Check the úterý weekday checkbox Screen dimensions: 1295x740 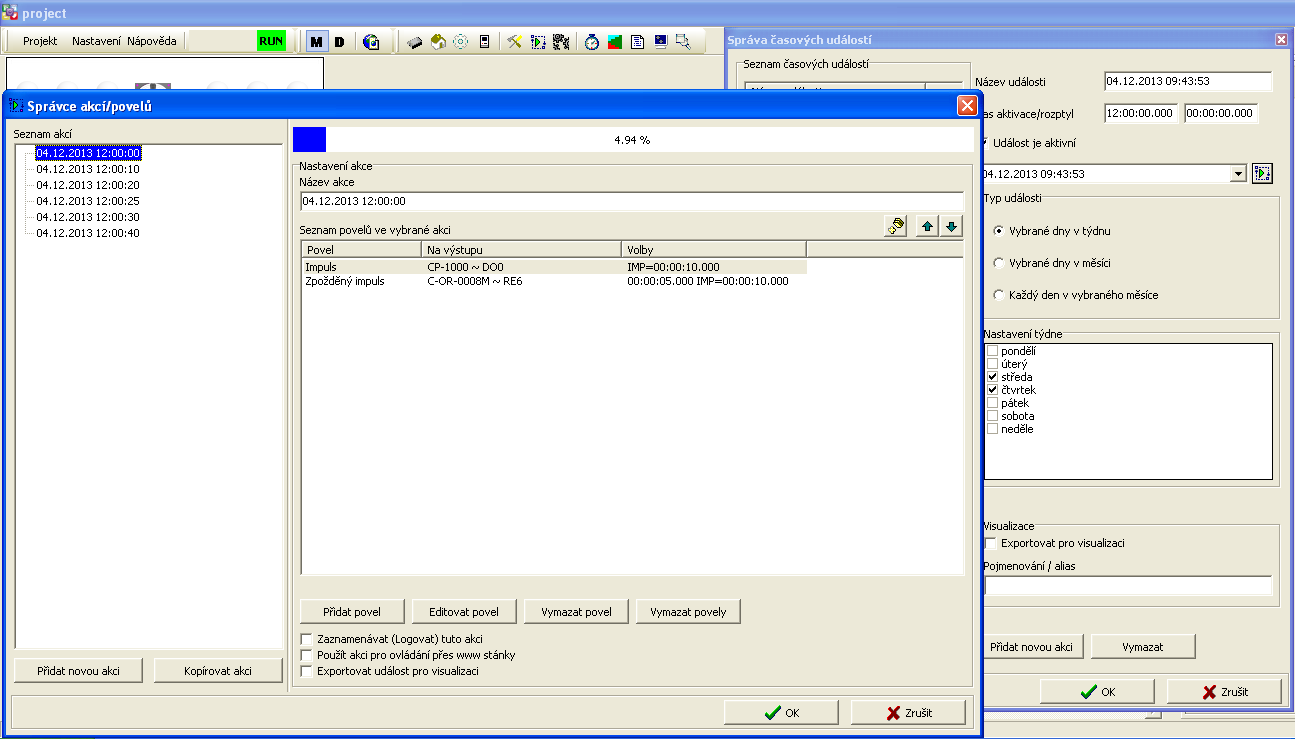(992, 364)
